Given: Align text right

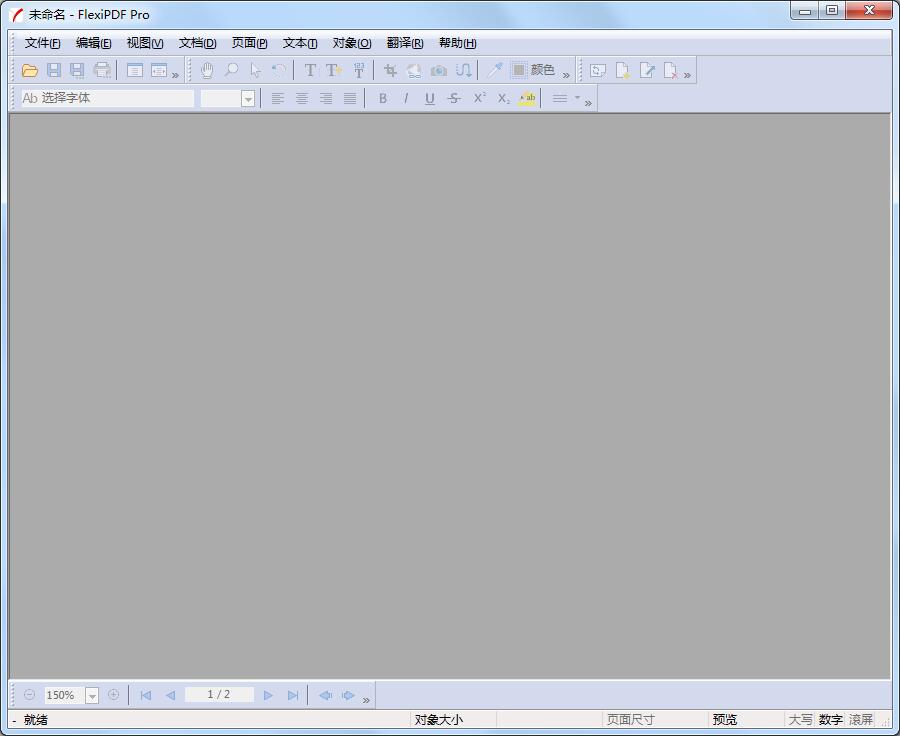Looking at the screenshot, I should click(326, 98).
